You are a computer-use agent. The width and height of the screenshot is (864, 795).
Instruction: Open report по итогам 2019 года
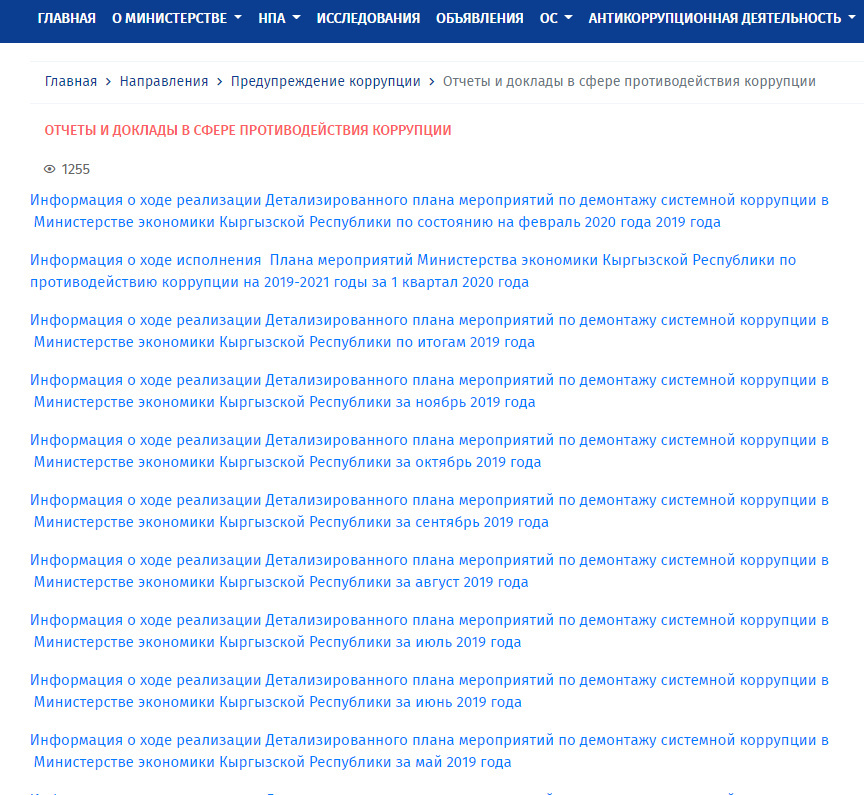coord(429,331)
